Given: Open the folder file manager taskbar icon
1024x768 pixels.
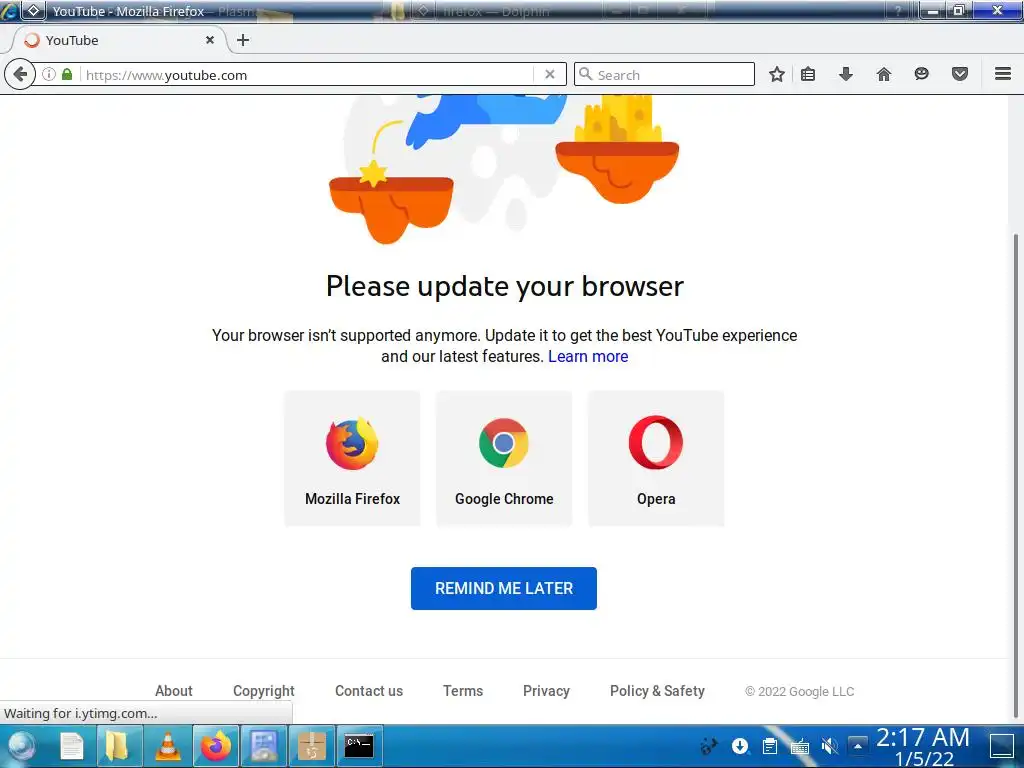Looking at the screenshot, I should pos(118,746).
